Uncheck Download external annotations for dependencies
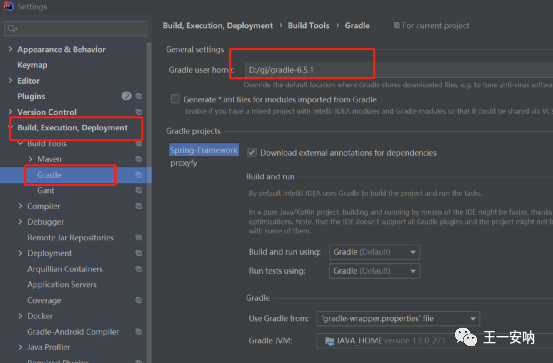Viewport: 553px width, 363px height. pyautogui.click(x=252, y=153)
